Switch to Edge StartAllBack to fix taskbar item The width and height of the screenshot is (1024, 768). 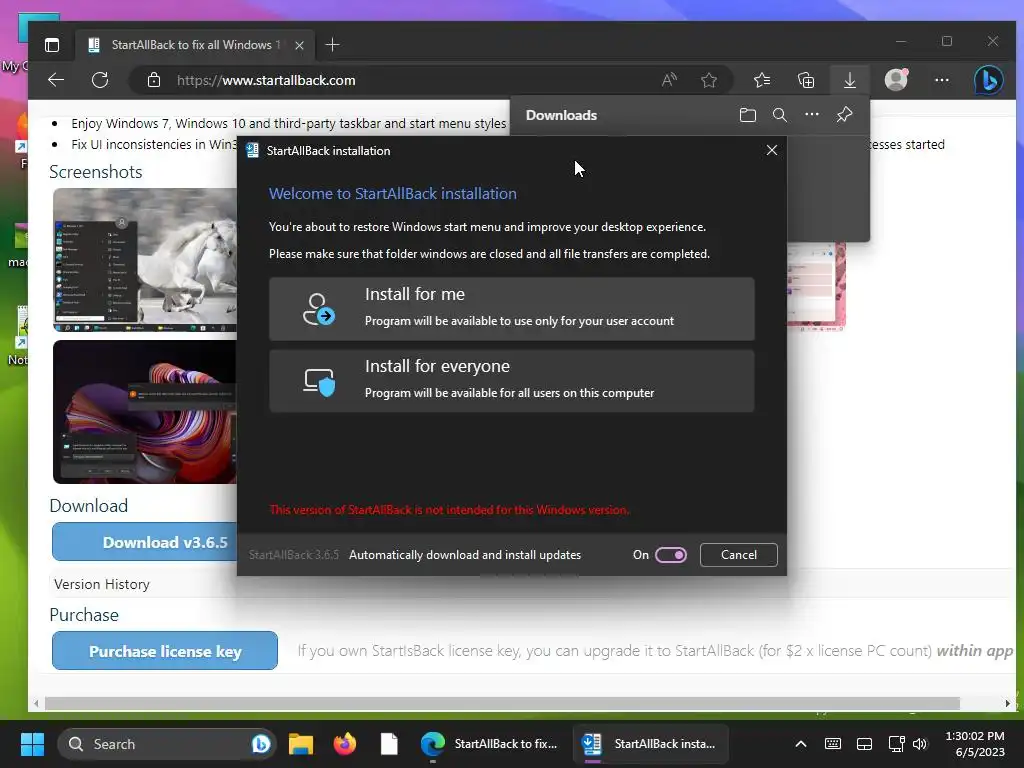pyautogui.click(x=489, y=744)
